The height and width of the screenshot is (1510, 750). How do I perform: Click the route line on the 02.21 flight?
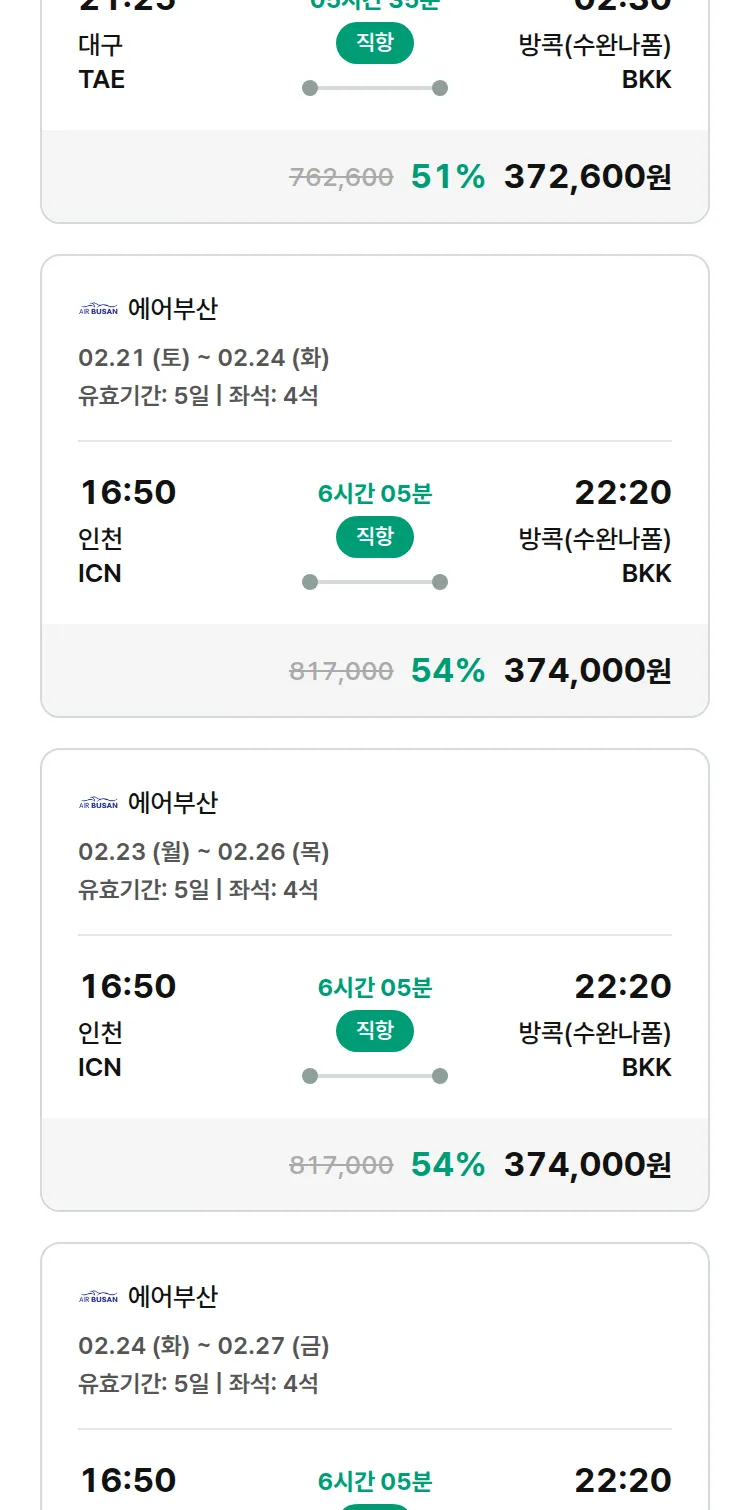pyautogui.click(x=375, y=582)
